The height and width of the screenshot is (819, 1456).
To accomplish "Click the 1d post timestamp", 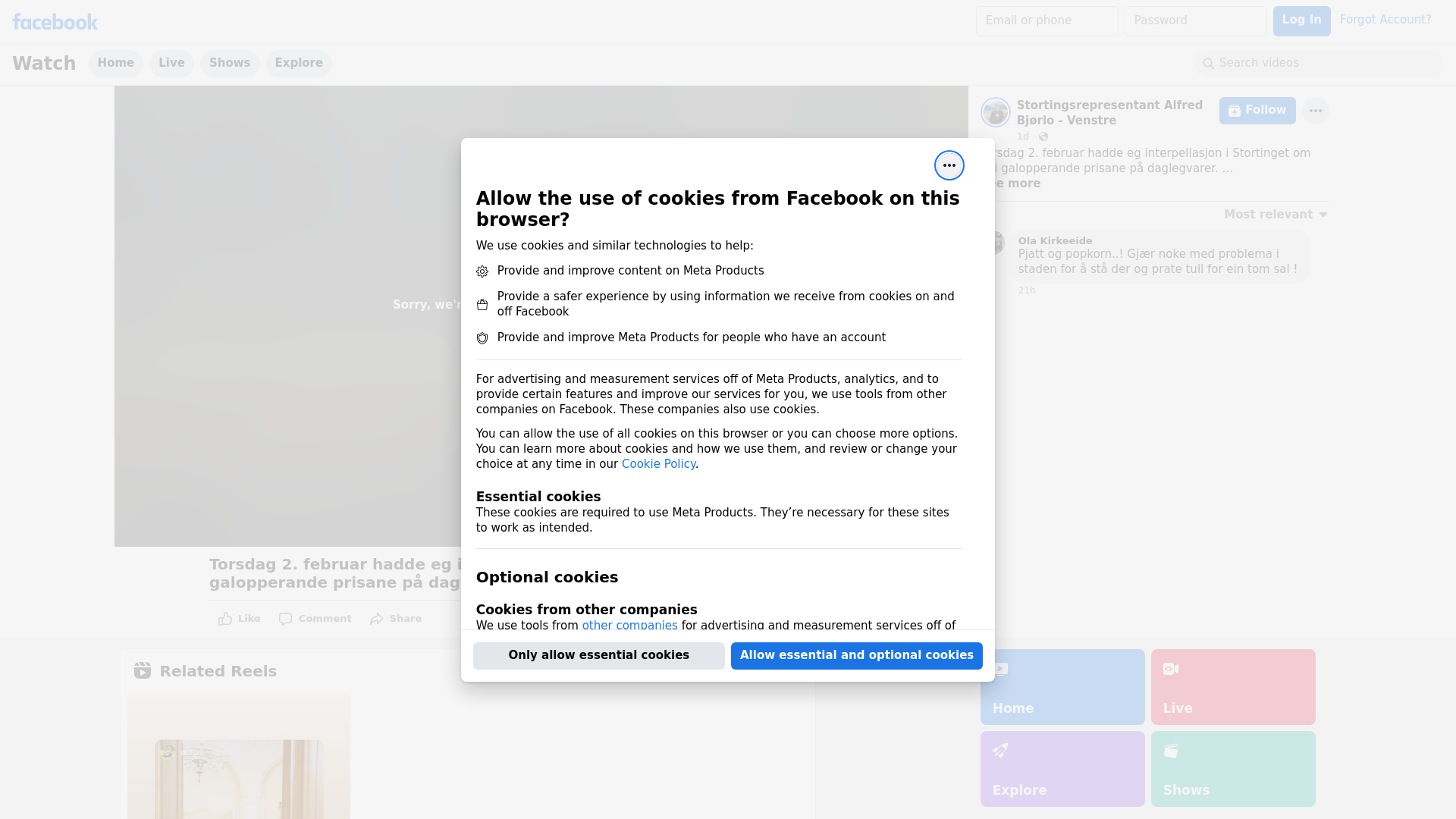I will pos(1023,136).
